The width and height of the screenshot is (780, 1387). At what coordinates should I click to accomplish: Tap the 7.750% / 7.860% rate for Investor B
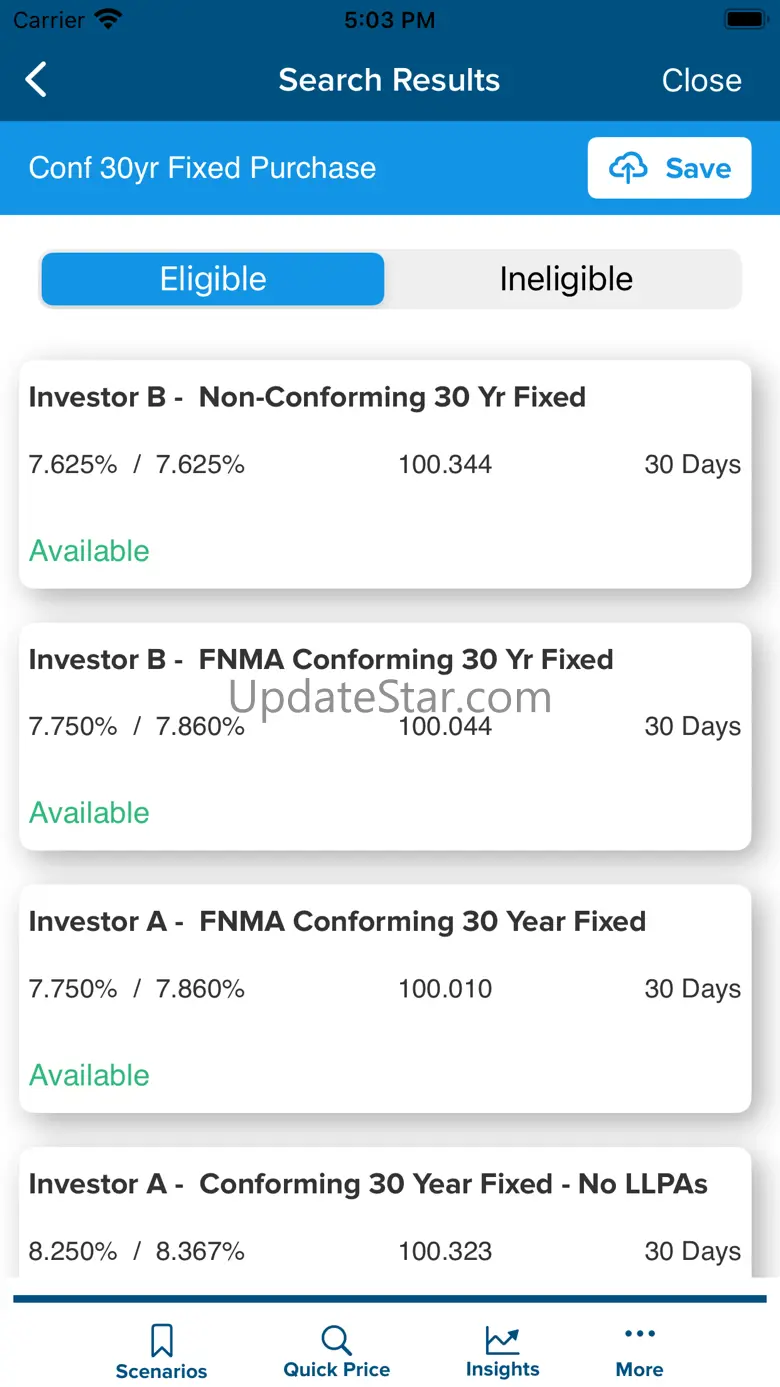pyautogui.click(x=137, y=727)
